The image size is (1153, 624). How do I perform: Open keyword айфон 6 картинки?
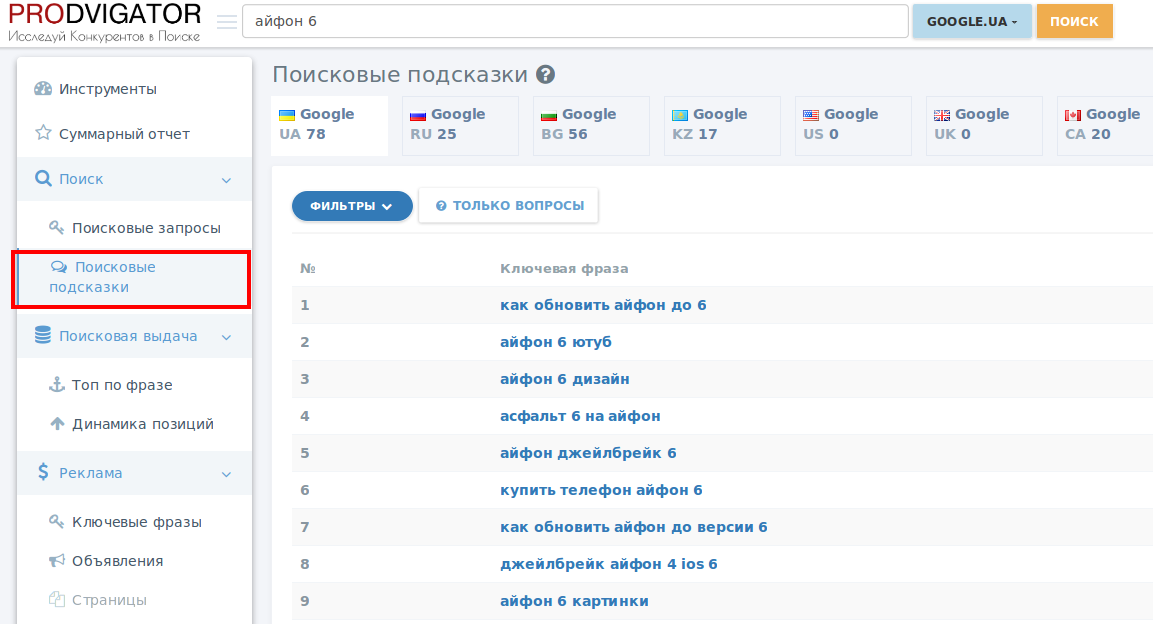[574, 601]
